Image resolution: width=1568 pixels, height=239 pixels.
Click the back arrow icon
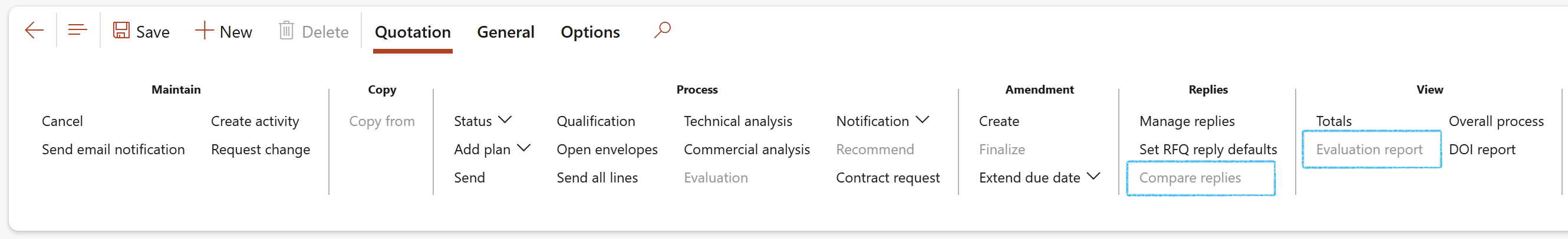pyautogui.click(x=34, y=31)
